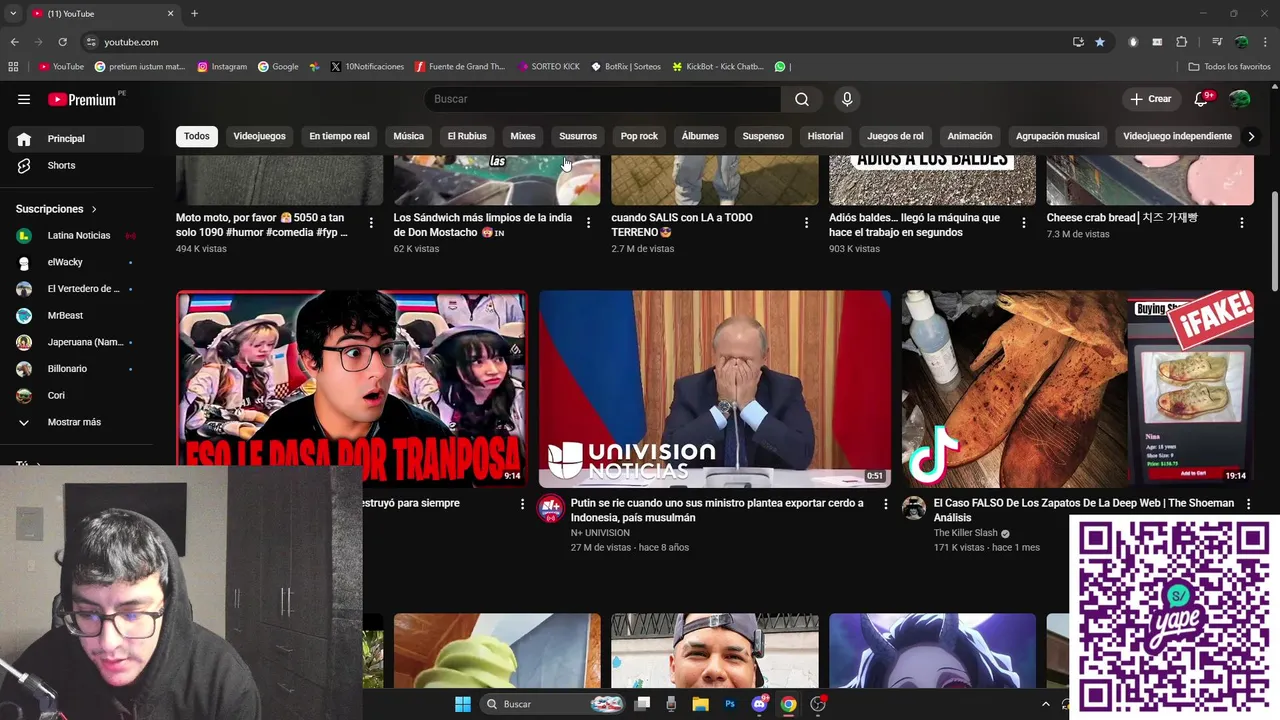Open the YouTube hamburger guide menu
This screenshot has width=1280, height=720.
(x=24, y=99)
